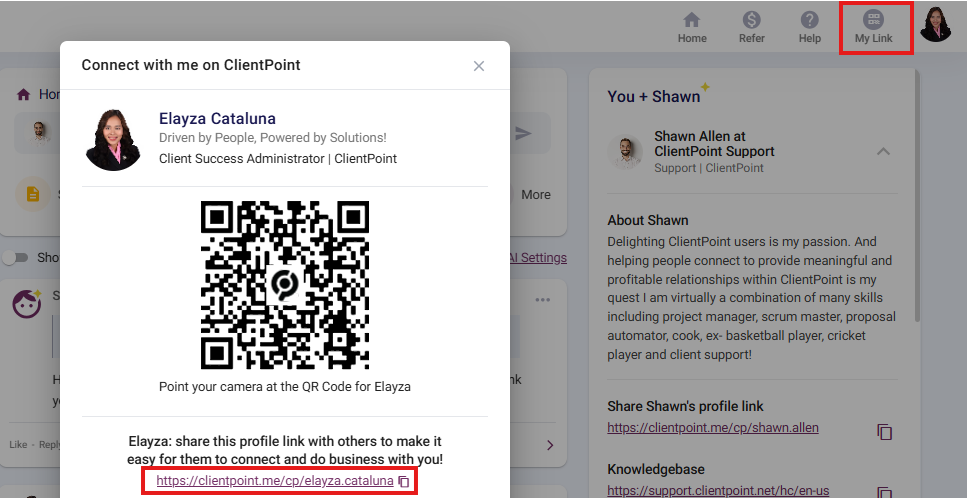This screenshot has width=967, height=498.
Task: Copy Shawn's profile link icon
Action: coord(884,431)
